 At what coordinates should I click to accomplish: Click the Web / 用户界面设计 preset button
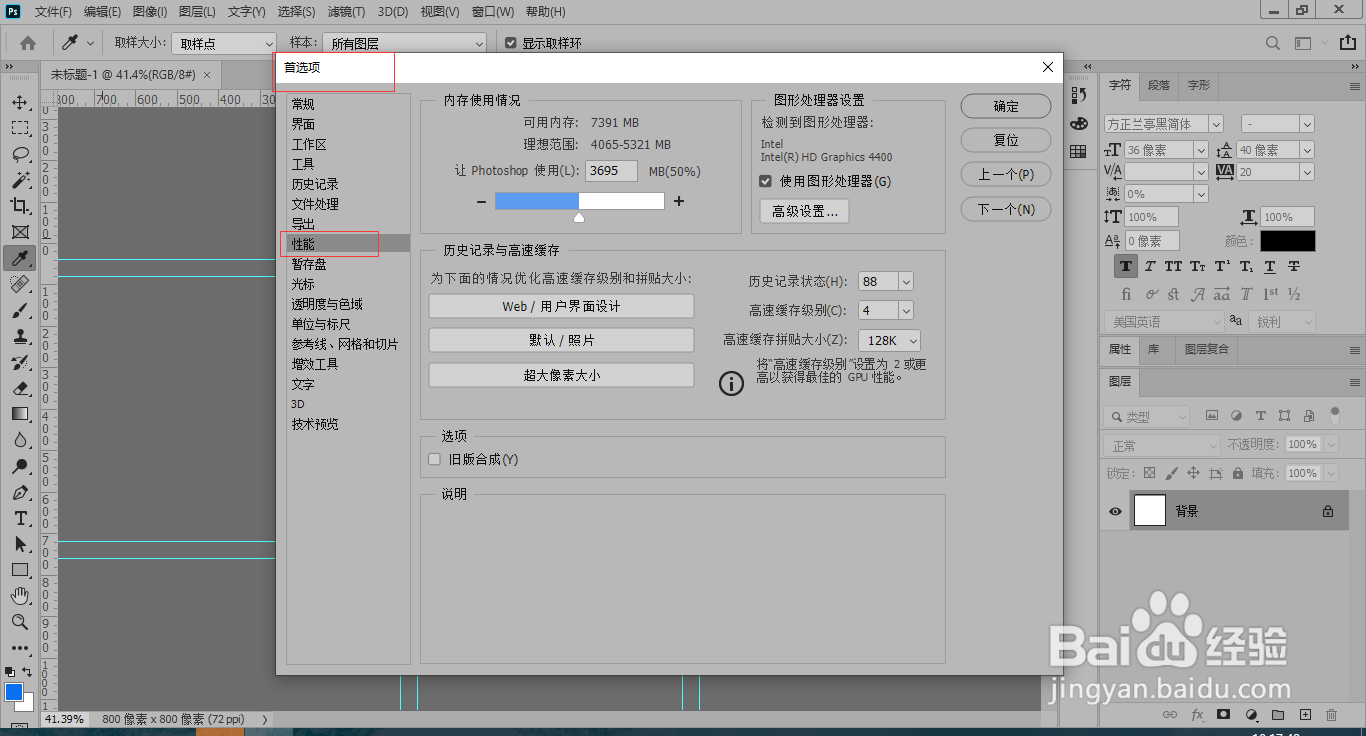pos(560,306)
